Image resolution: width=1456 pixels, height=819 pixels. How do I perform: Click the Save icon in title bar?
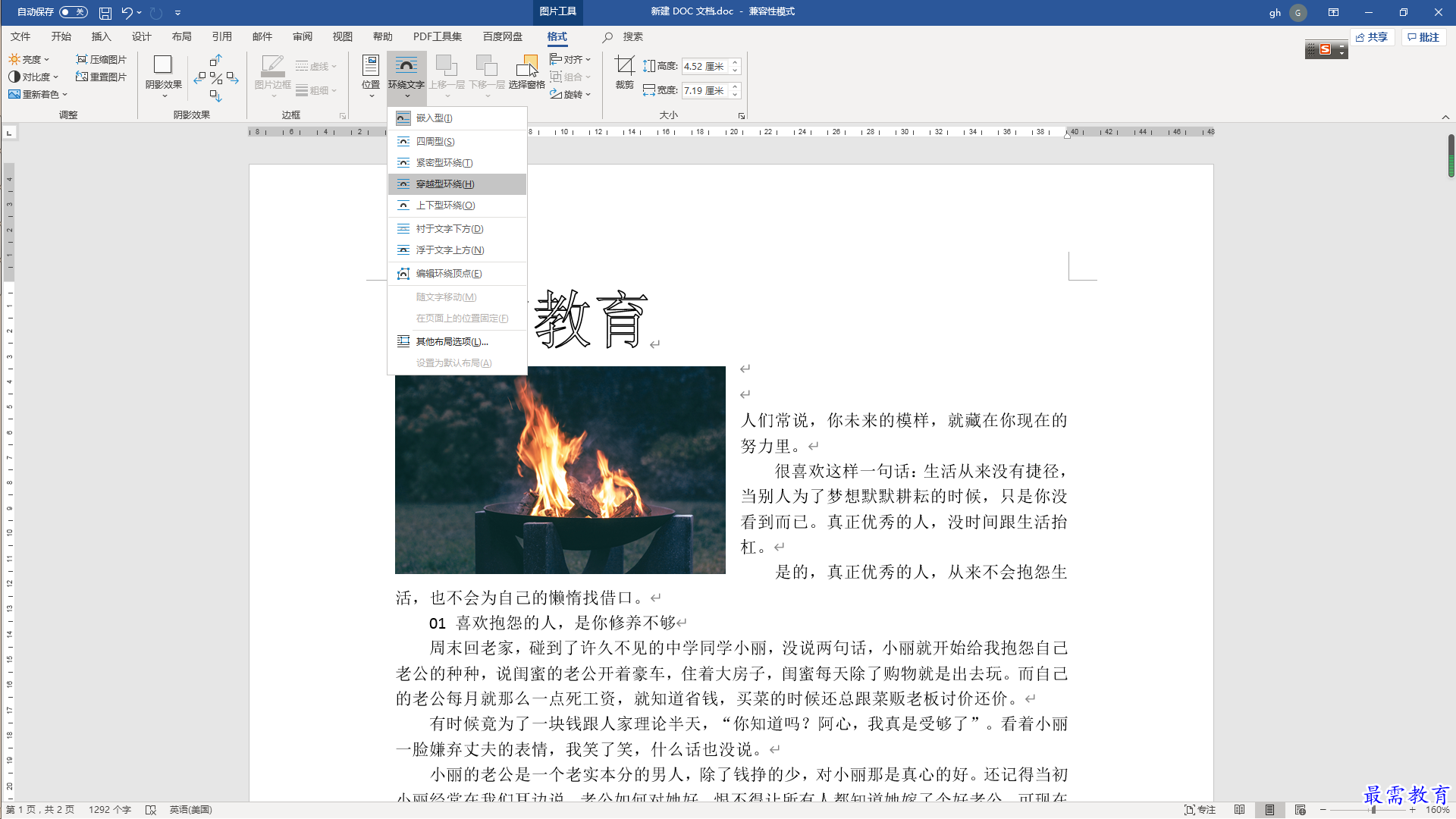click(105, 13)
